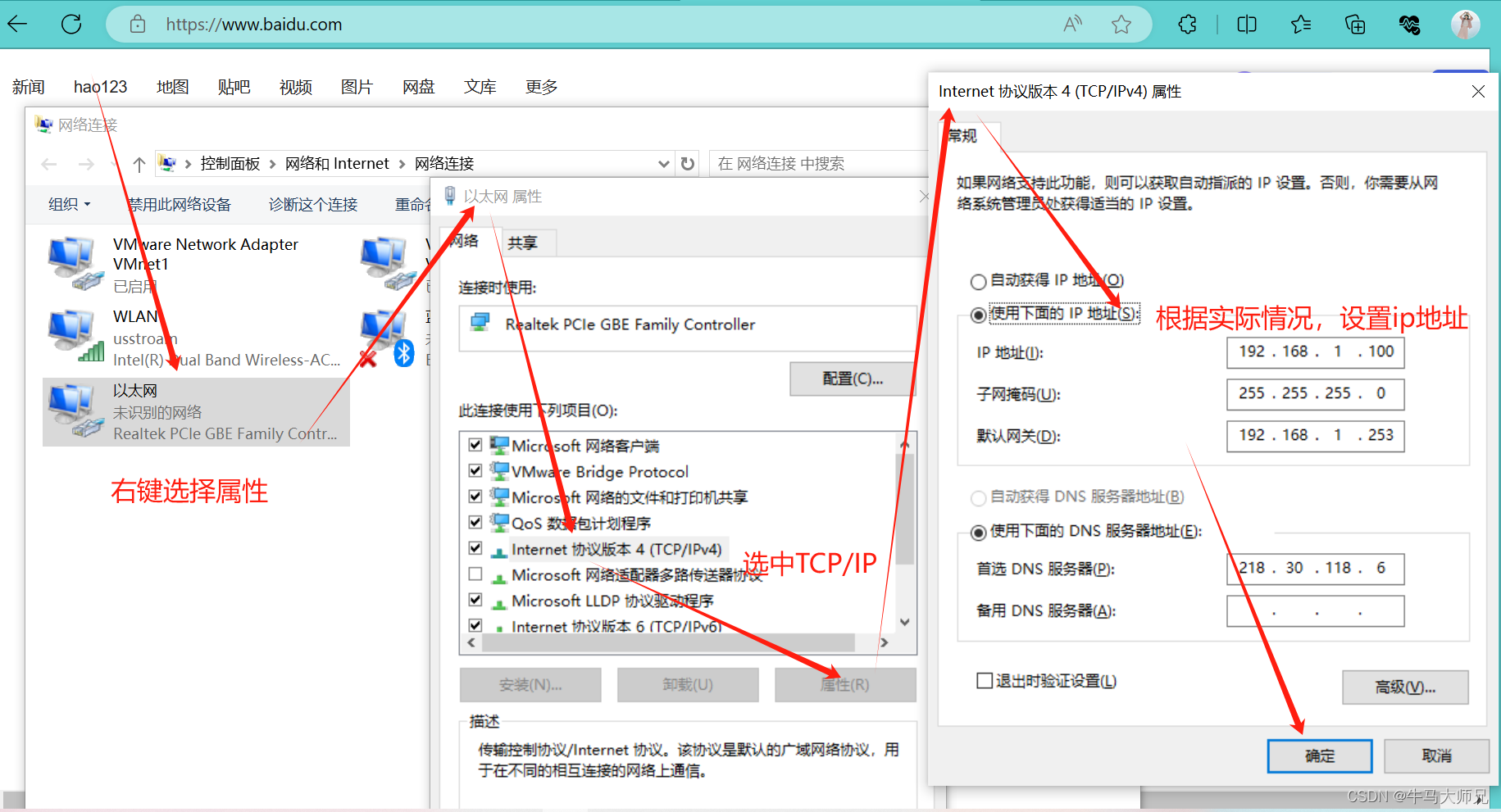
Task: Open the 地图 menu item
Action: (x=172, y=86)
